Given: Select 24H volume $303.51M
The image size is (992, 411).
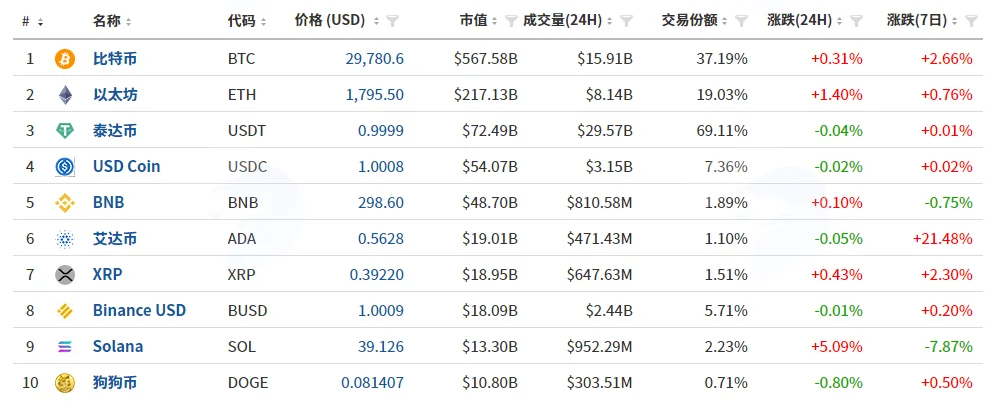Looking at the screenshot, I should point(600,383).
